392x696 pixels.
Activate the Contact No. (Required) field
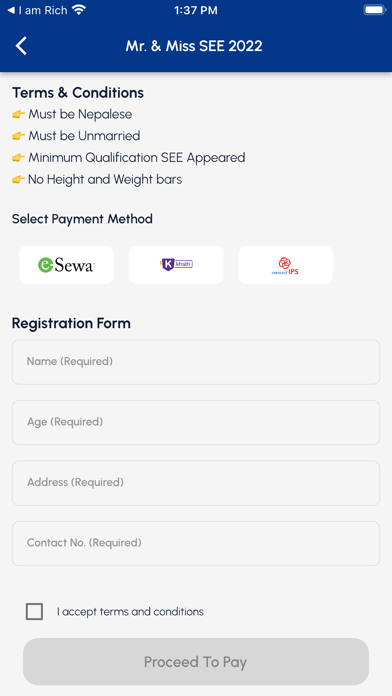pyautogui.click(x=196, y=543)
